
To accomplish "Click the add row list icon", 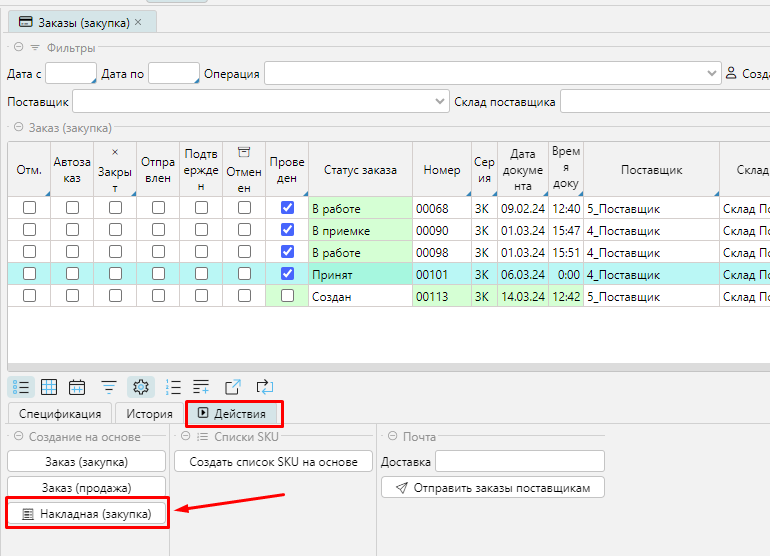I will point(201,387).
